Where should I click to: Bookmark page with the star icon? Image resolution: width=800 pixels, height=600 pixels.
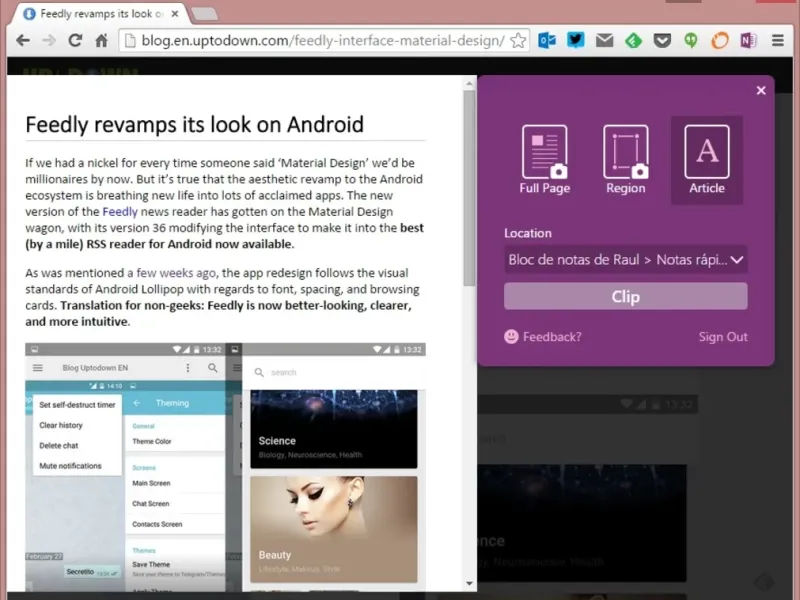pos(518,40)
